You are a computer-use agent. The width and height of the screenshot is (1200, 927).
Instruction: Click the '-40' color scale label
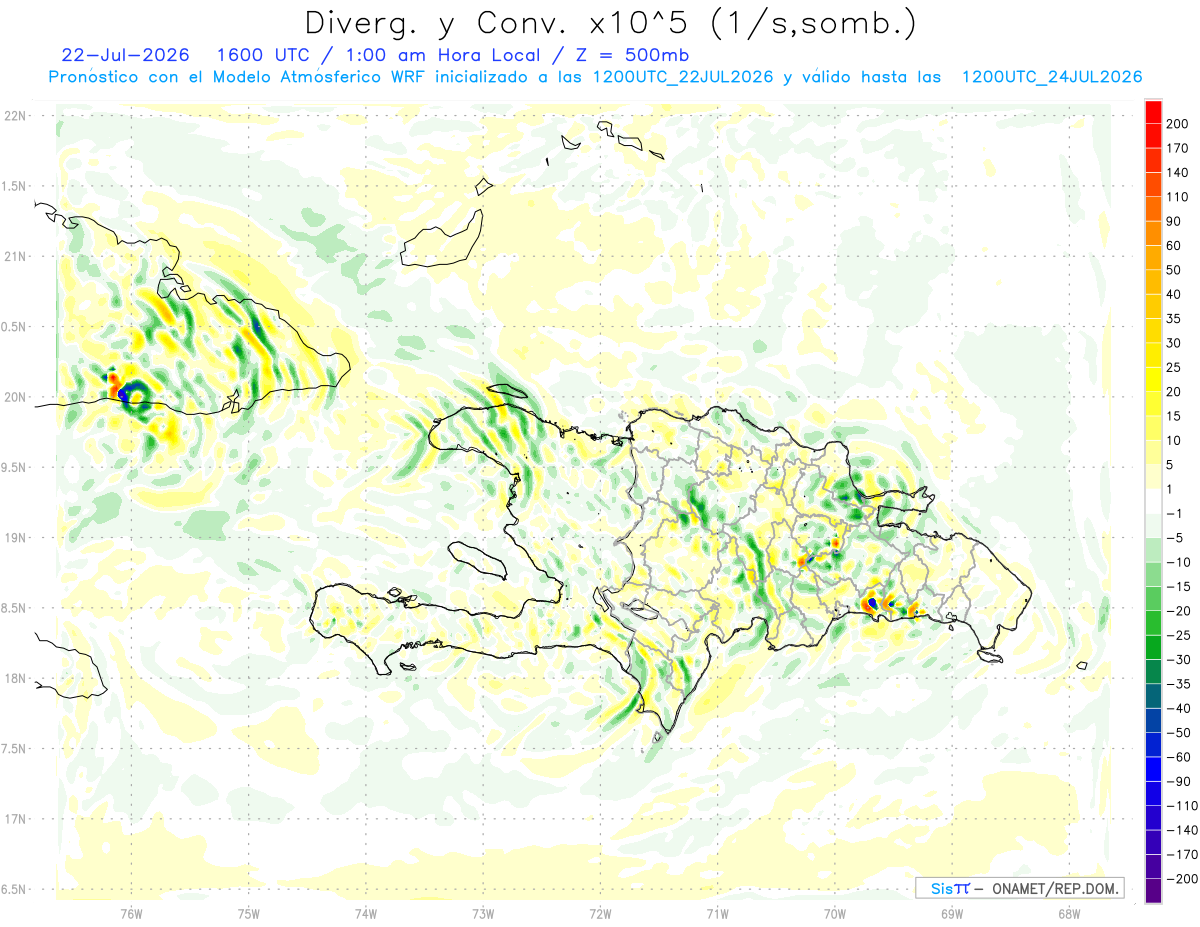coord(1181,708)
